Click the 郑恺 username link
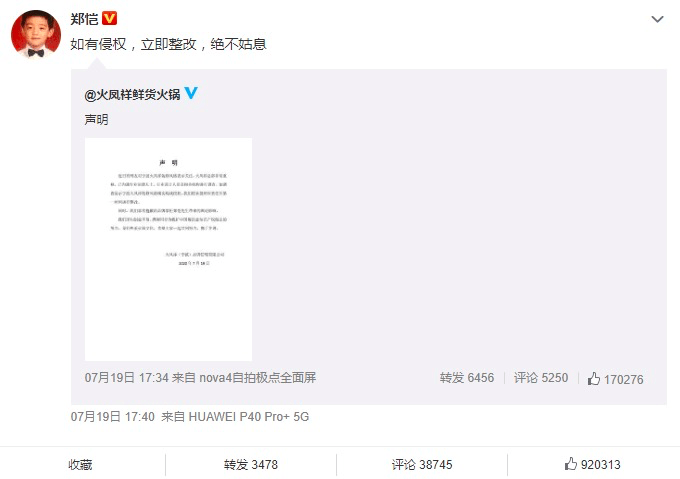680x479 pixels. (x=84, y=19)
